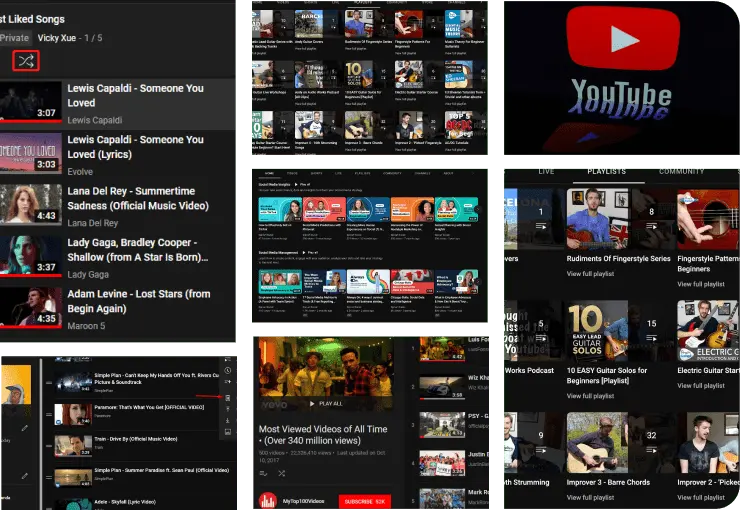Image resolution: width=740 pixels, height=510 pixels.
Task: Select Lana Del Rey Summertime Sadness title
Action: tap(138, 198)
